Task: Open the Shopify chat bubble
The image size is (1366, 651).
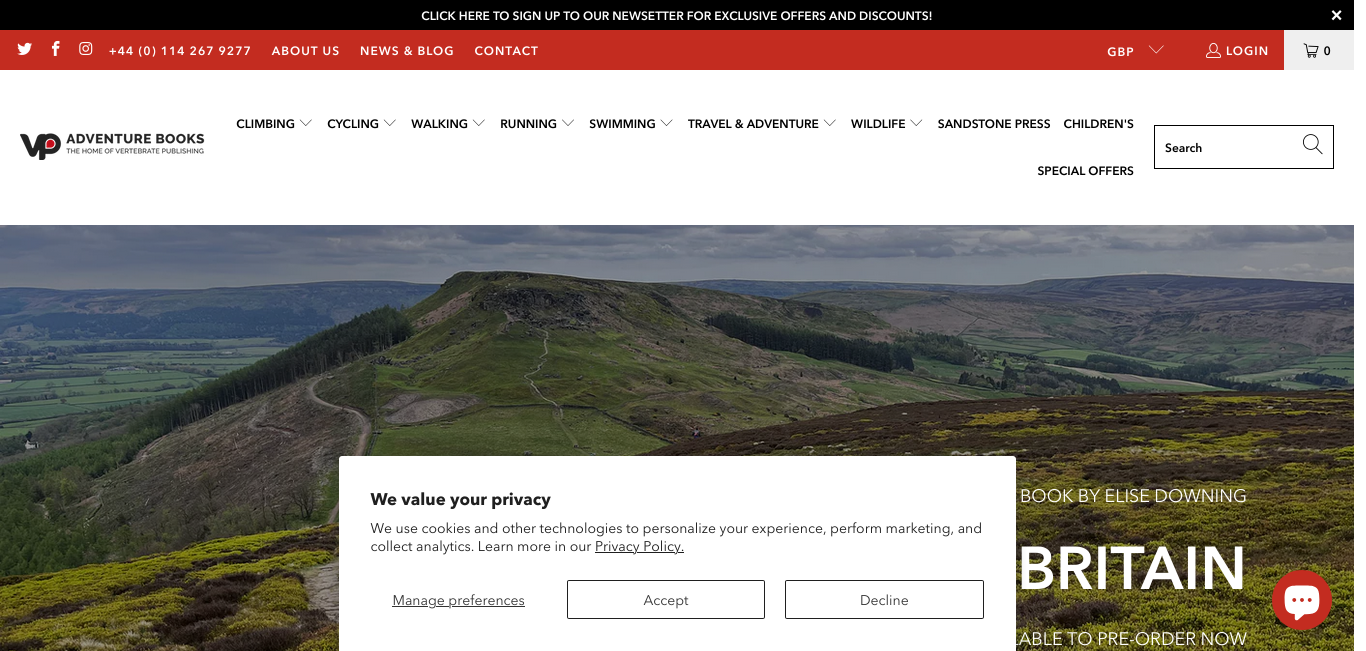Action: pyautogui.click(x=1301, y=600)
